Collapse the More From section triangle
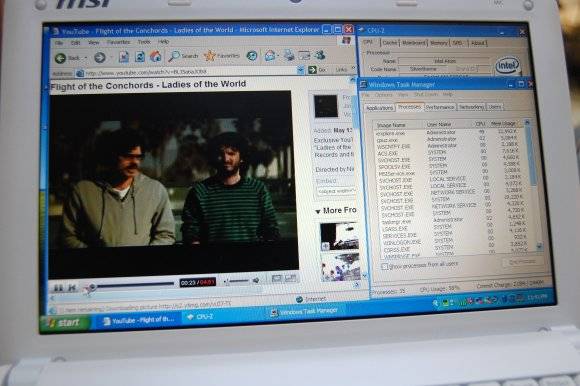The width and height of the screenshot is (580, 386). tap(317, 211)
